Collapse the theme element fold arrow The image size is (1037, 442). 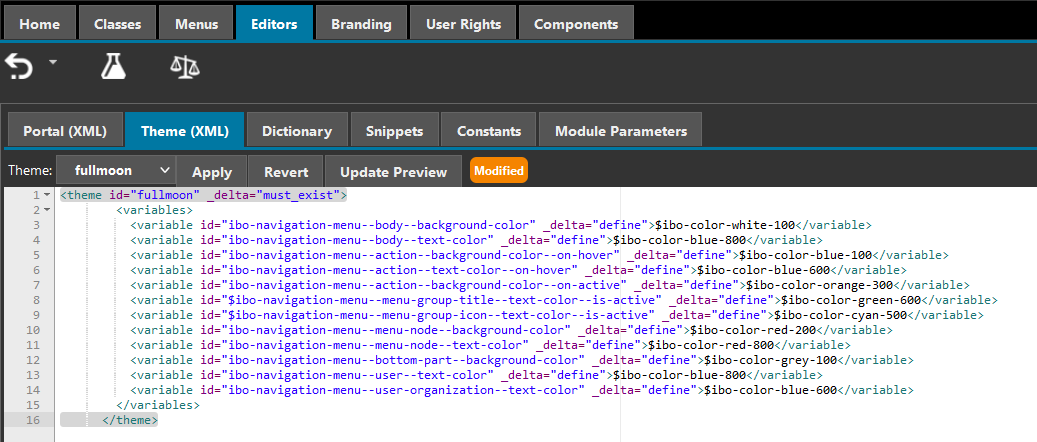(x=46, y=195)
